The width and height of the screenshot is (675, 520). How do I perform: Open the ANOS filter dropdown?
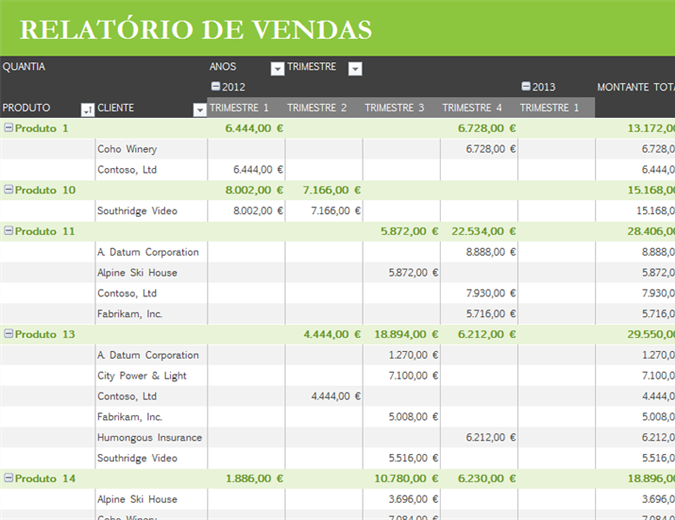click(x=278, y=68)
